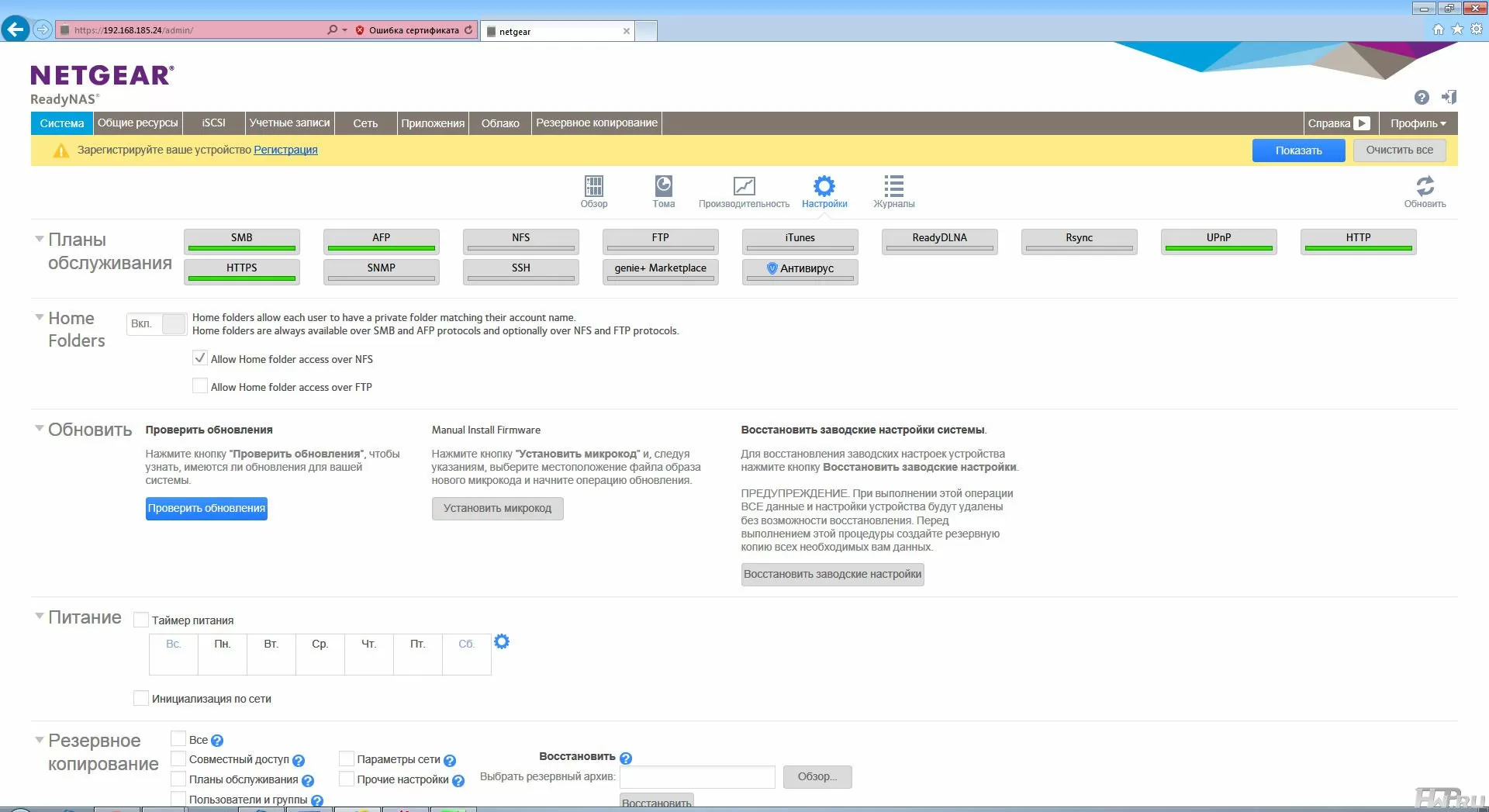Enable the Таймер питания checkbox
The width and height of the screenshot is (1489, 812).
[141, 620]
